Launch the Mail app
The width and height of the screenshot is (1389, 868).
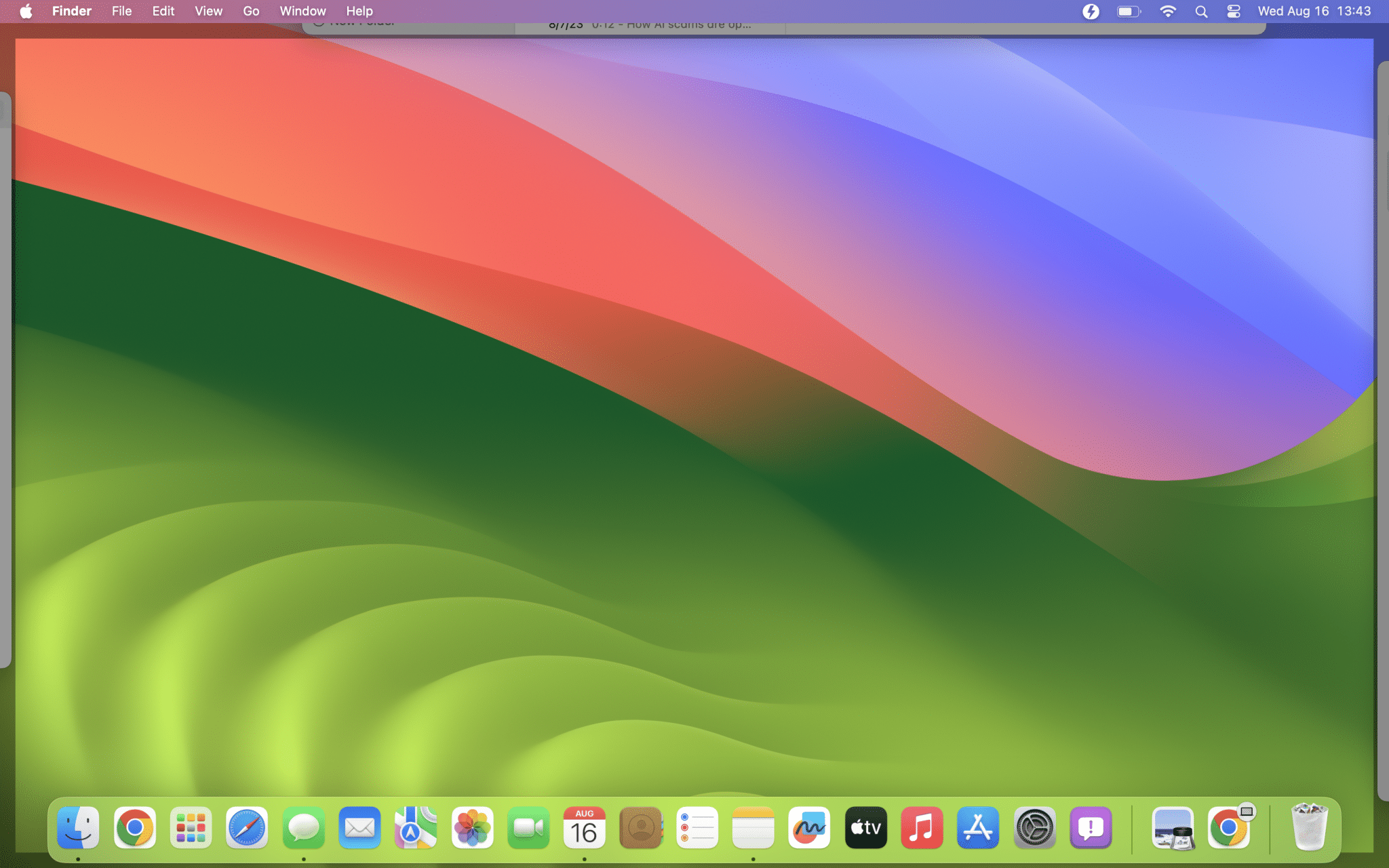pyautogui.click(x=359, y=828)
